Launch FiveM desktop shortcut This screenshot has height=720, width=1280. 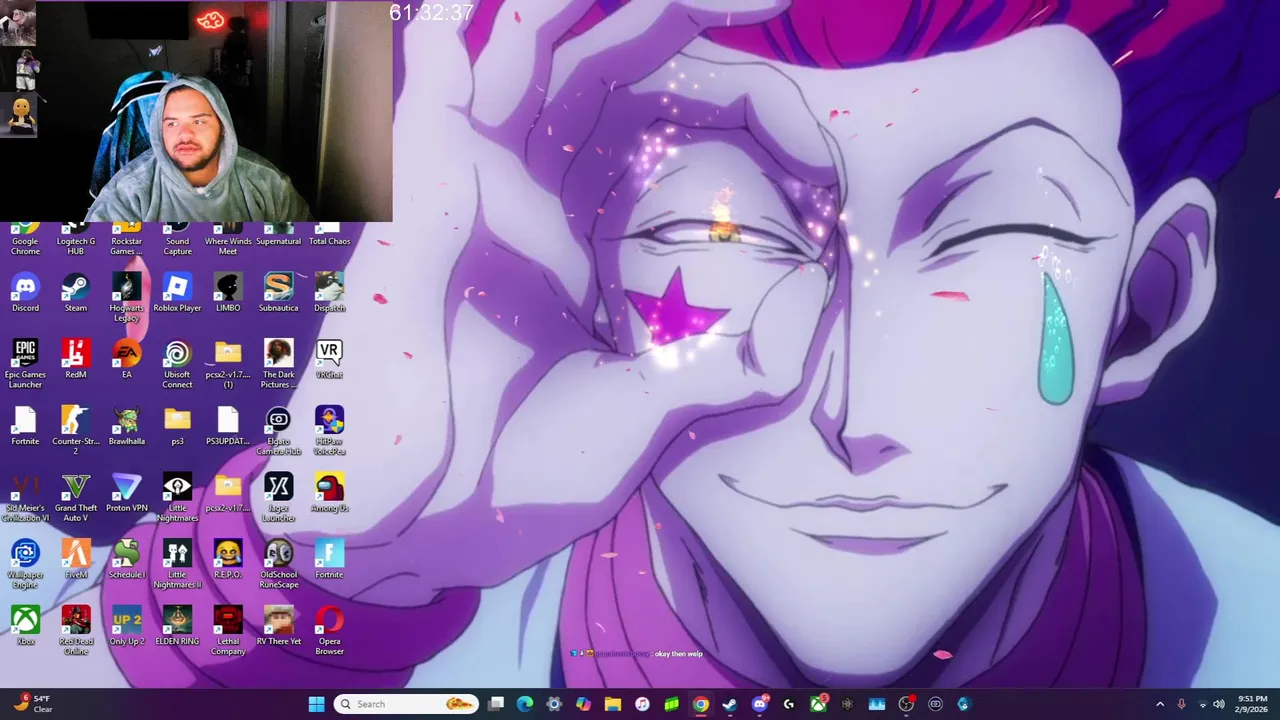[76, 560]
